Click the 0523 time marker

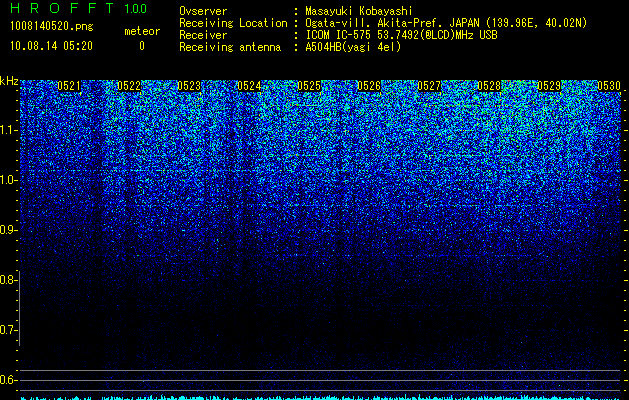[x=189, y=86]
